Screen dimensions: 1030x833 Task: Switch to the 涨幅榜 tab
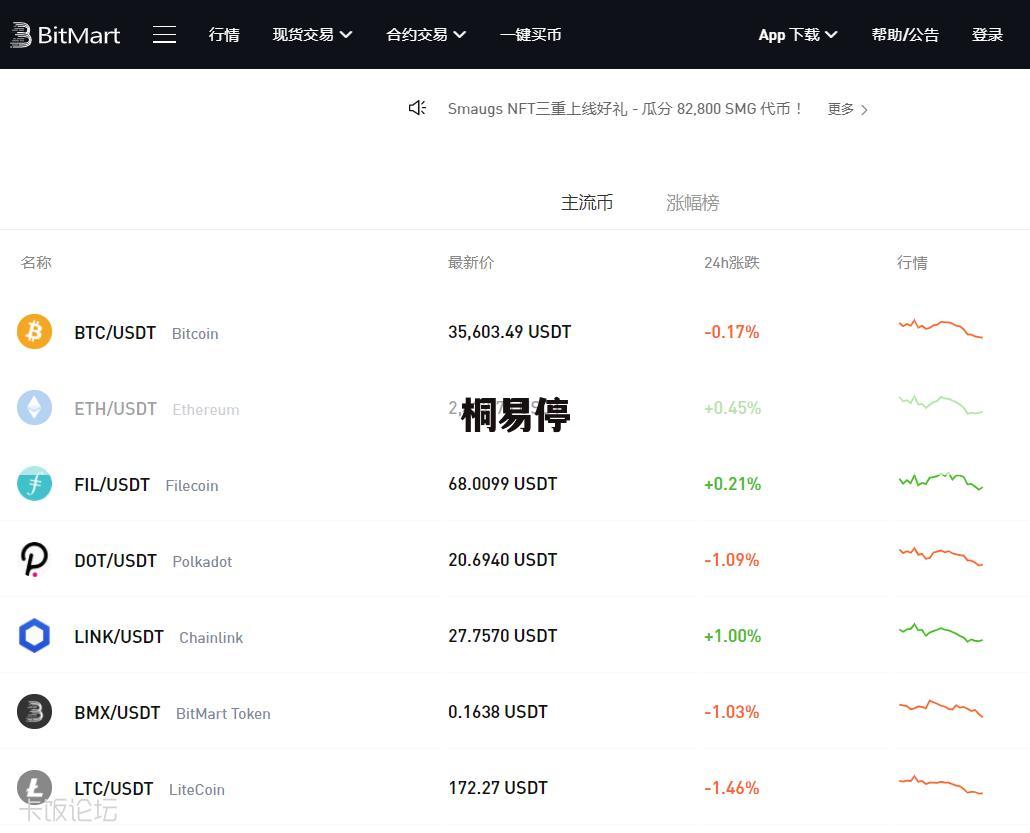(x=692, y=202)
